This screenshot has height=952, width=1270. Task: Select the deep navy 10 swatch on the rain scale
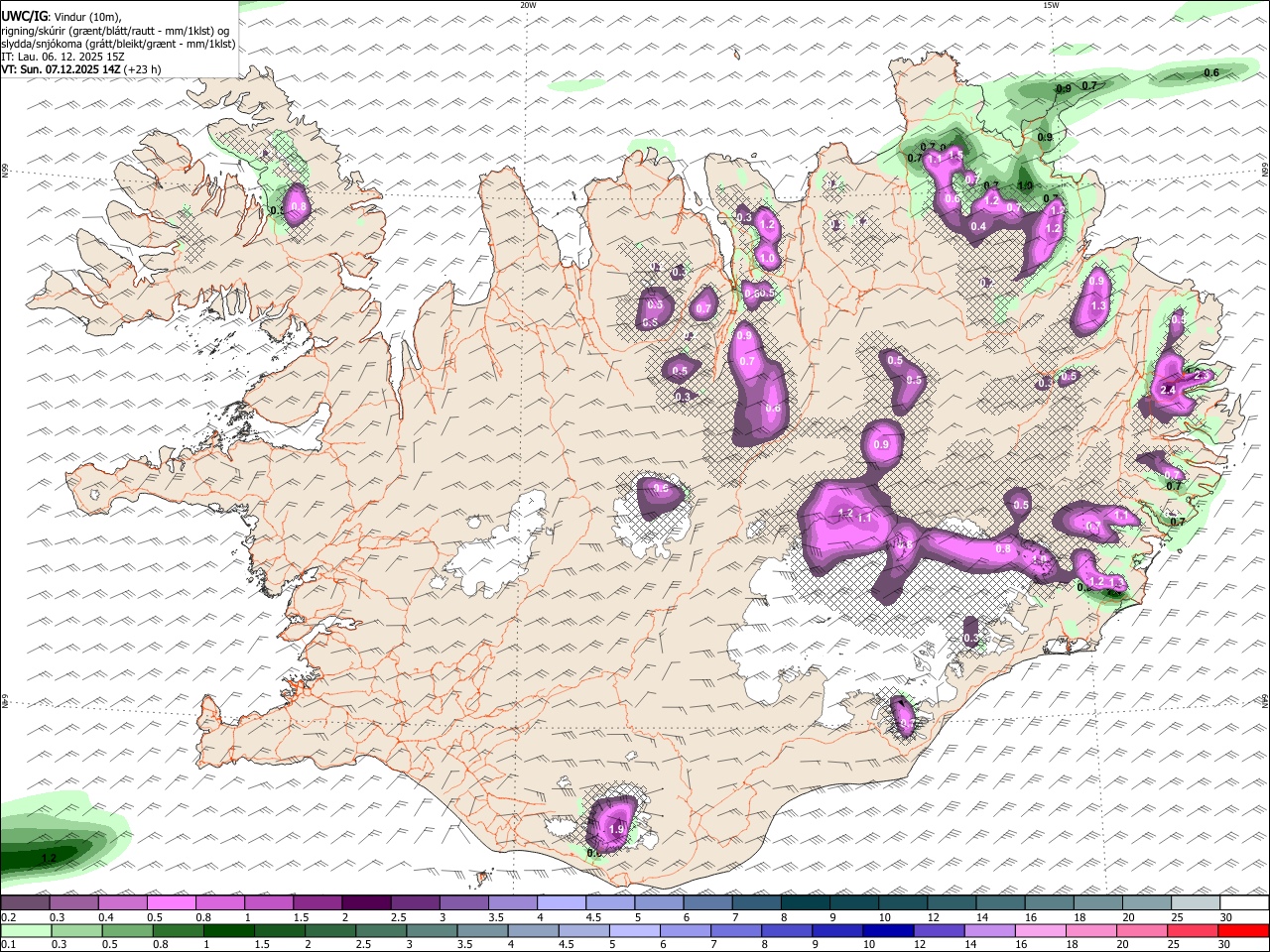pyautogui.click(x=888, y=931)
